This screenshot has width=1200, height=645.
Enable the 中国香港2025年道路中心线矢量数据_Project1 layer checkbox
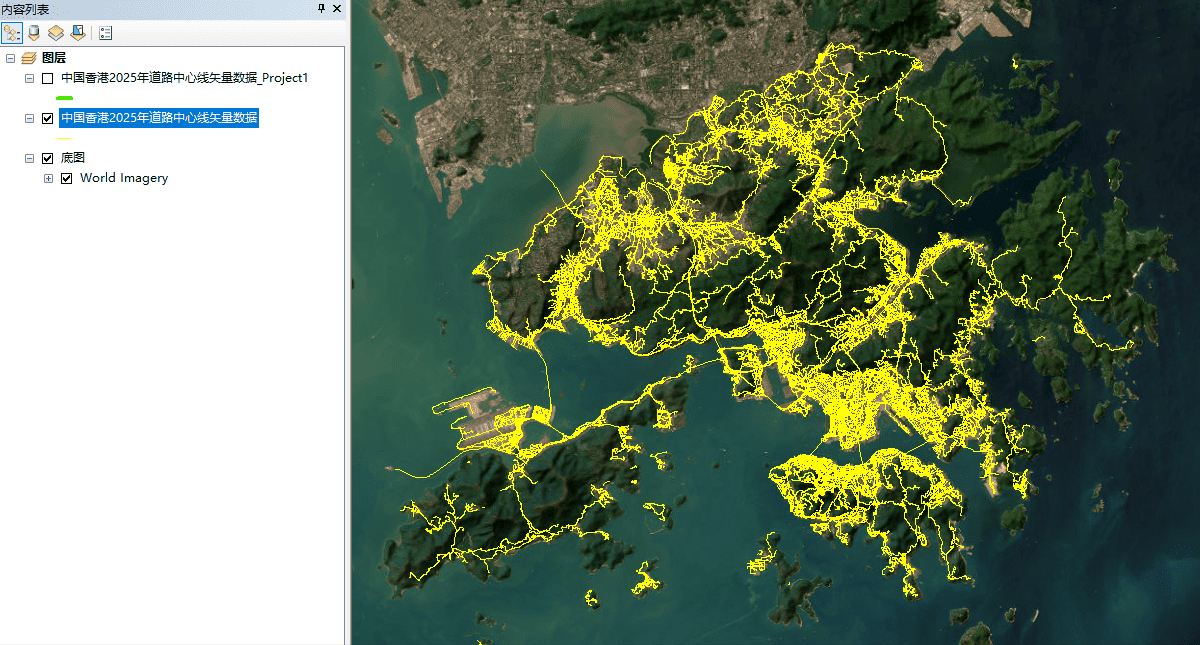pyautogui.click(x=48, y=78)
